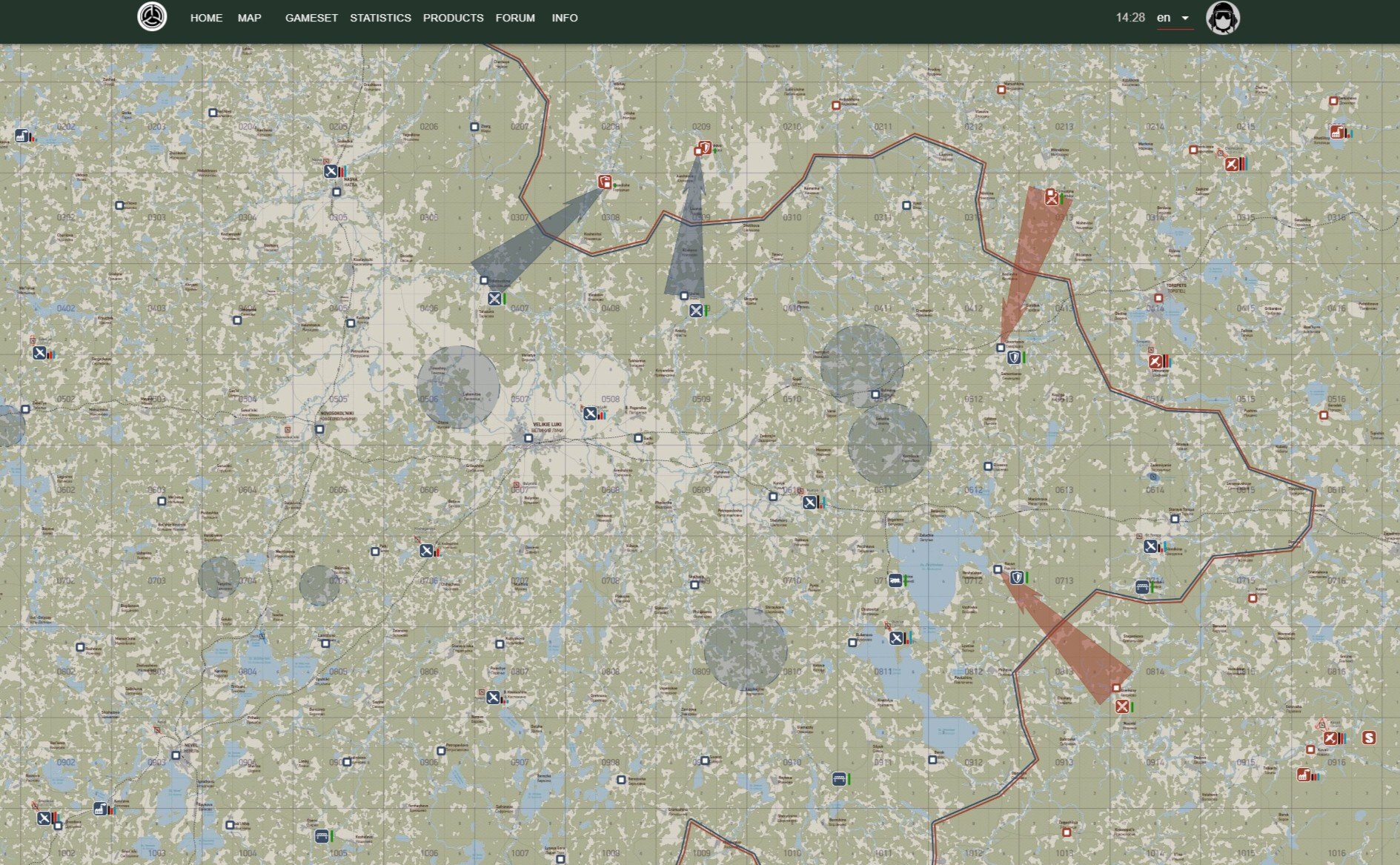Click the site logo in the navigation bar
Screen dimensions: 1400x865
pos(152,17)
